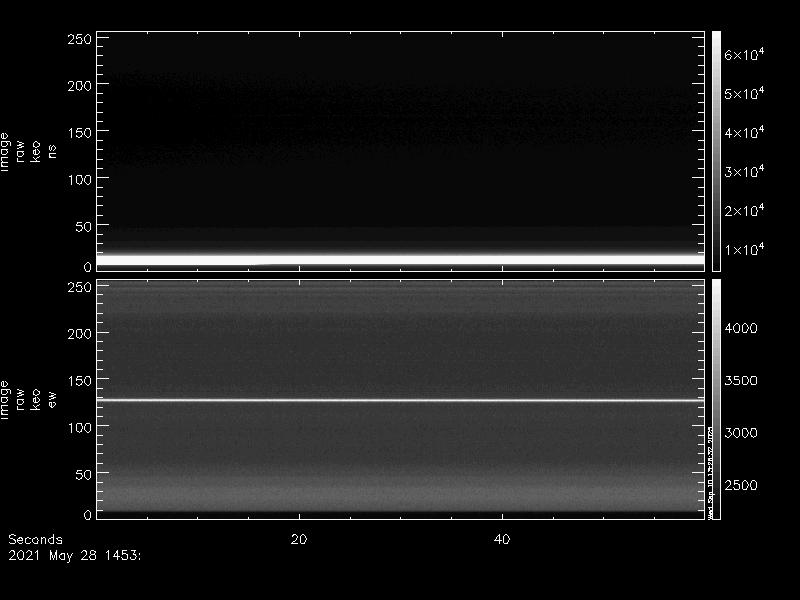Click the bright horizontal line in ew keogram

point(400,400)
